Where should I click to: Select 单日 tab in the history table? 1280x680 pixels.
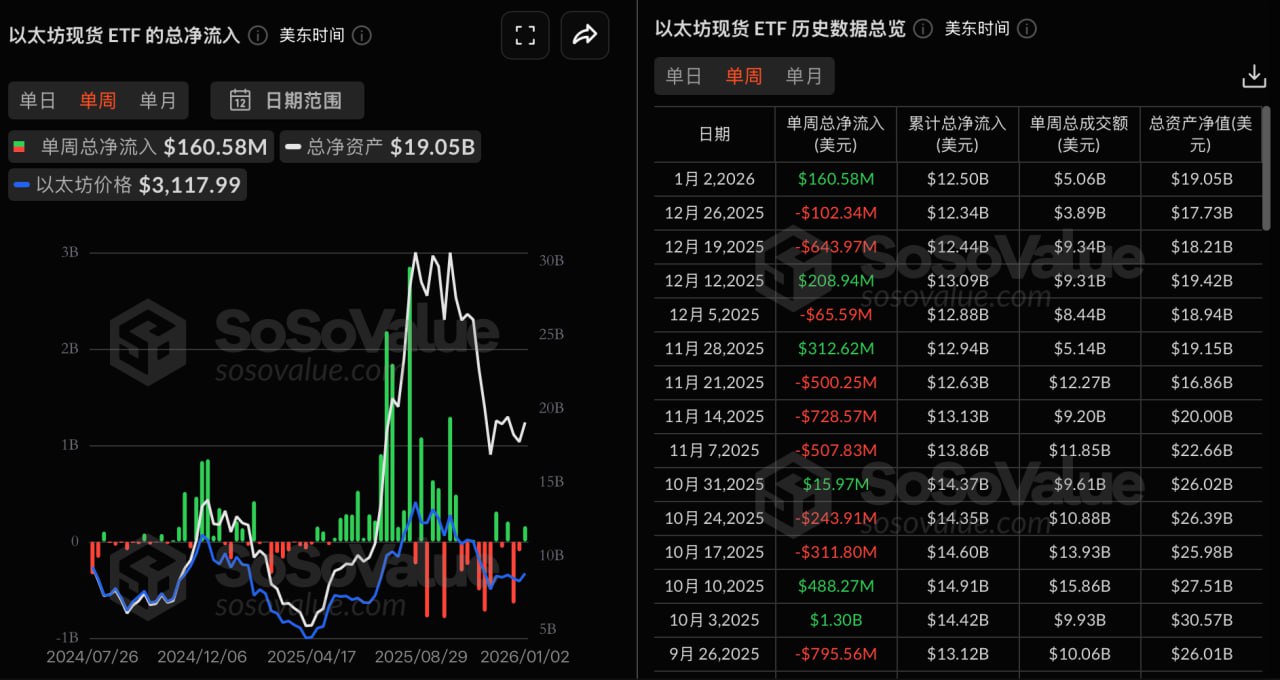684,75
